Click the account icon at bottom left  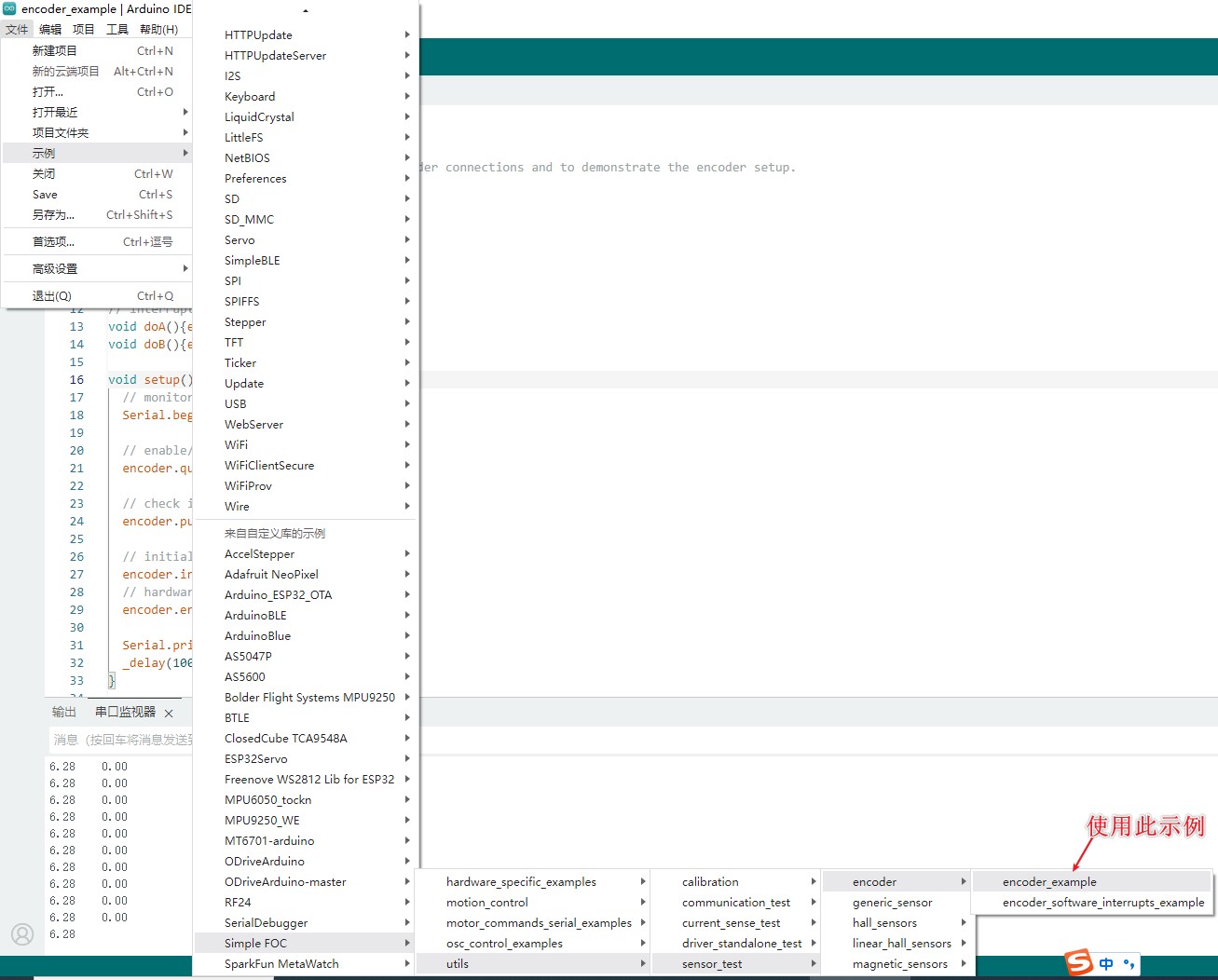[x=21, y=934]
